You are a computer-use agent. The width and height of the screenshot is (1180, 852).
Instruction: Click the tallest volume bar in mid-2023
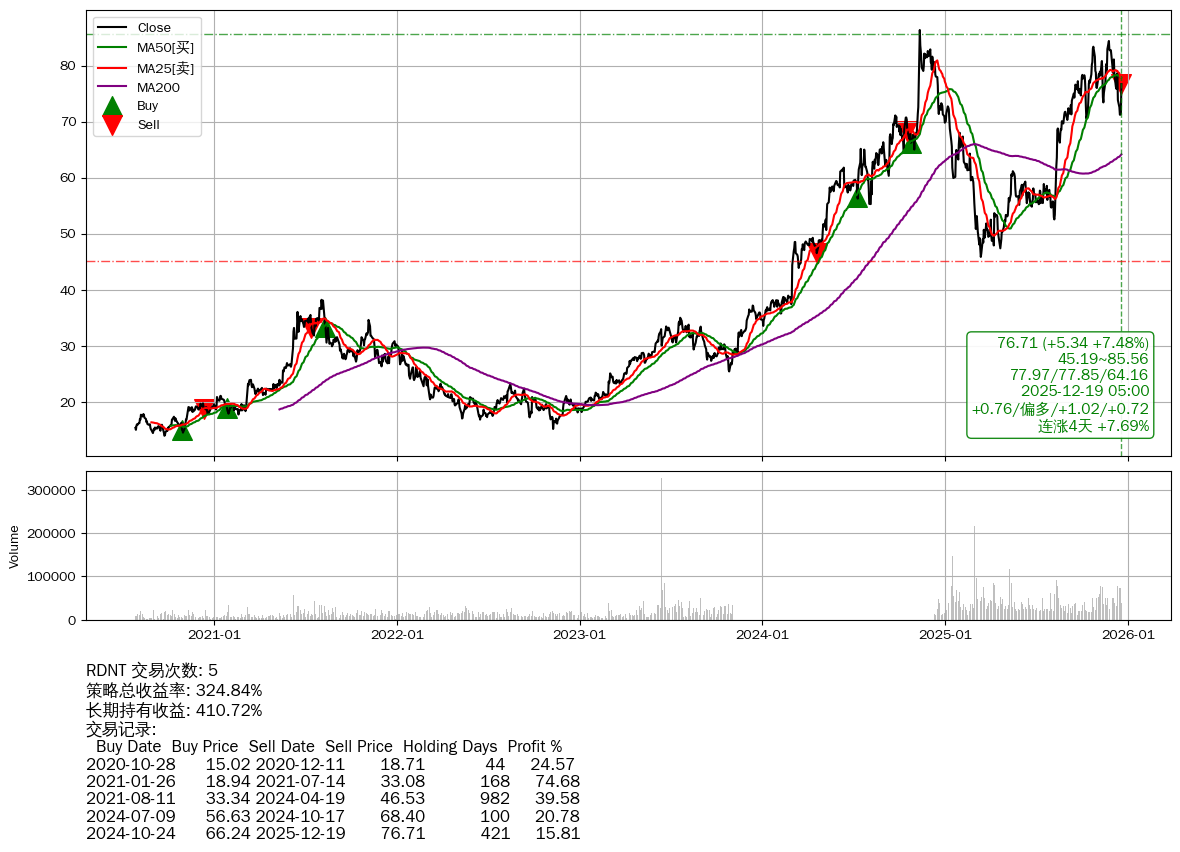point(661,548)
